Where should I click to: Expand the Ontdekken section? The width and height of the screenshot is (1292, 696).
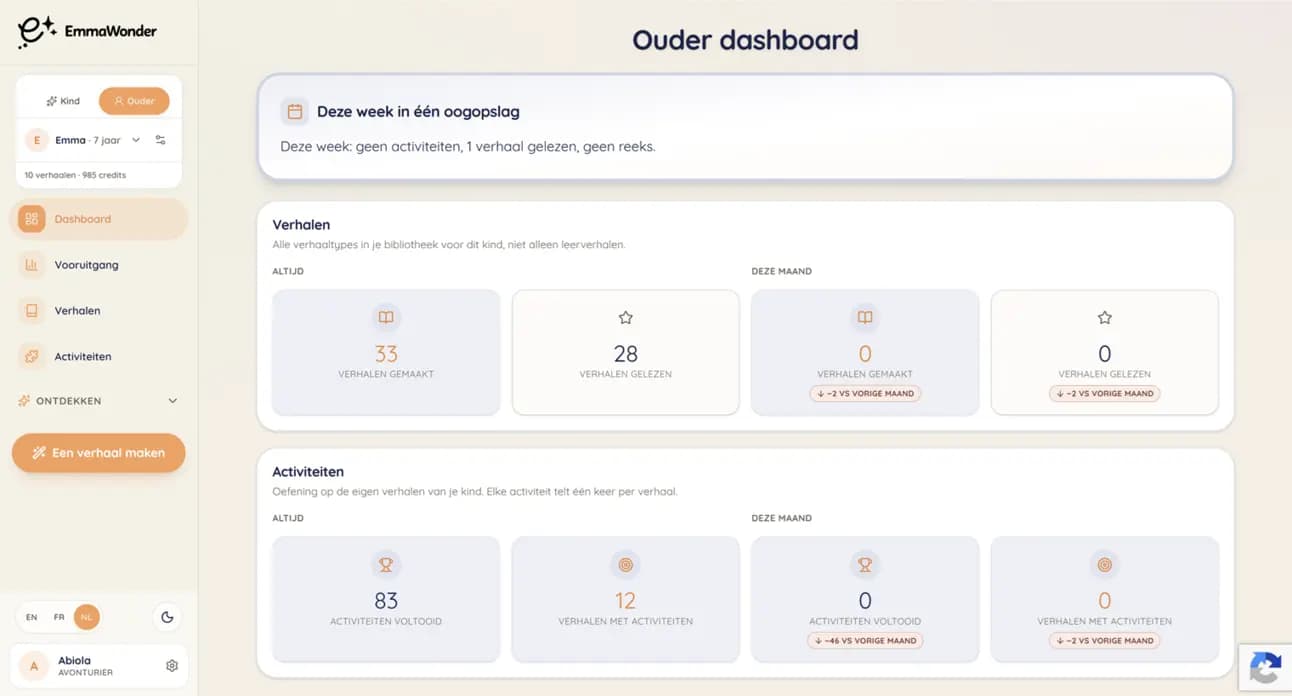(98, 401)
